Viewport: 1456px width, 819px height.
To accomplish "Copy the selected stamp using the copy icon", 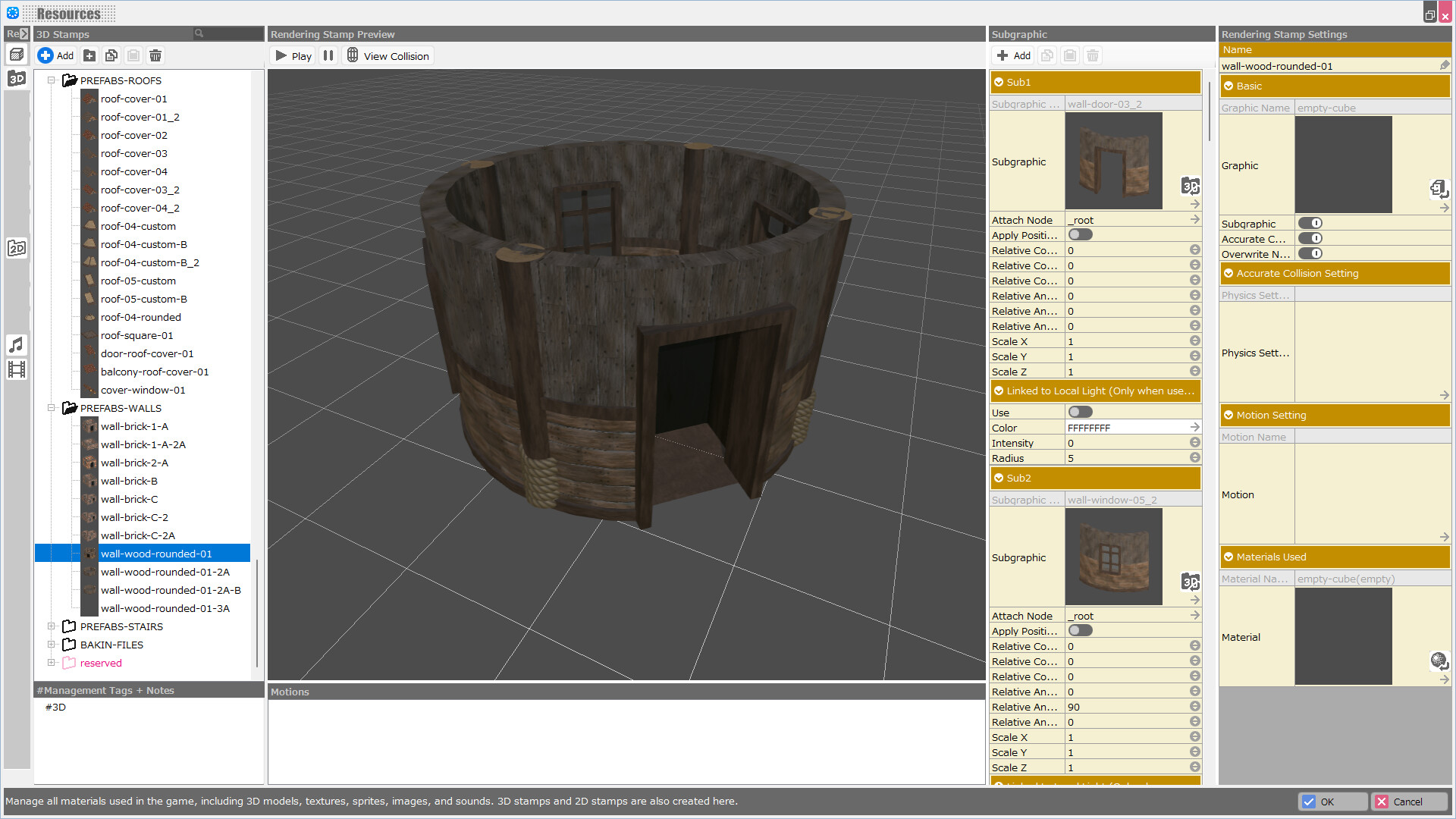I will click(111, 55).
